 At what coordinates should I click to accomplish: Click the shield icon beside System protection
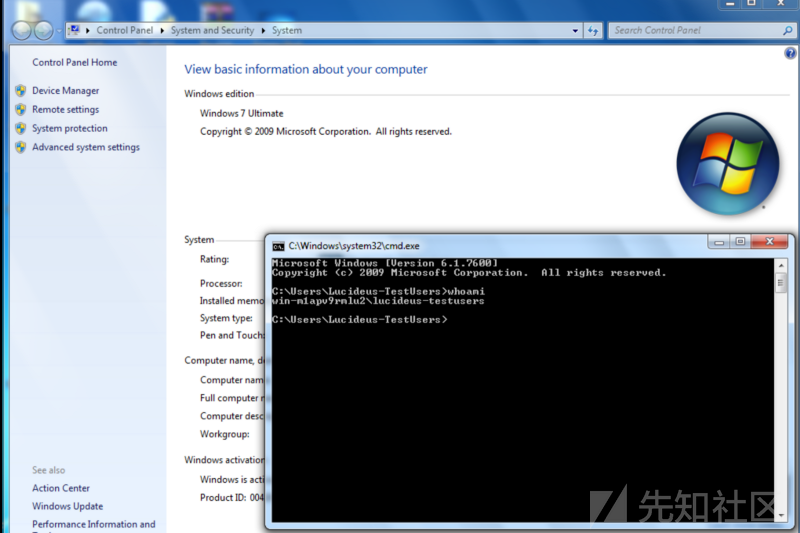click(x=20, y=129)
